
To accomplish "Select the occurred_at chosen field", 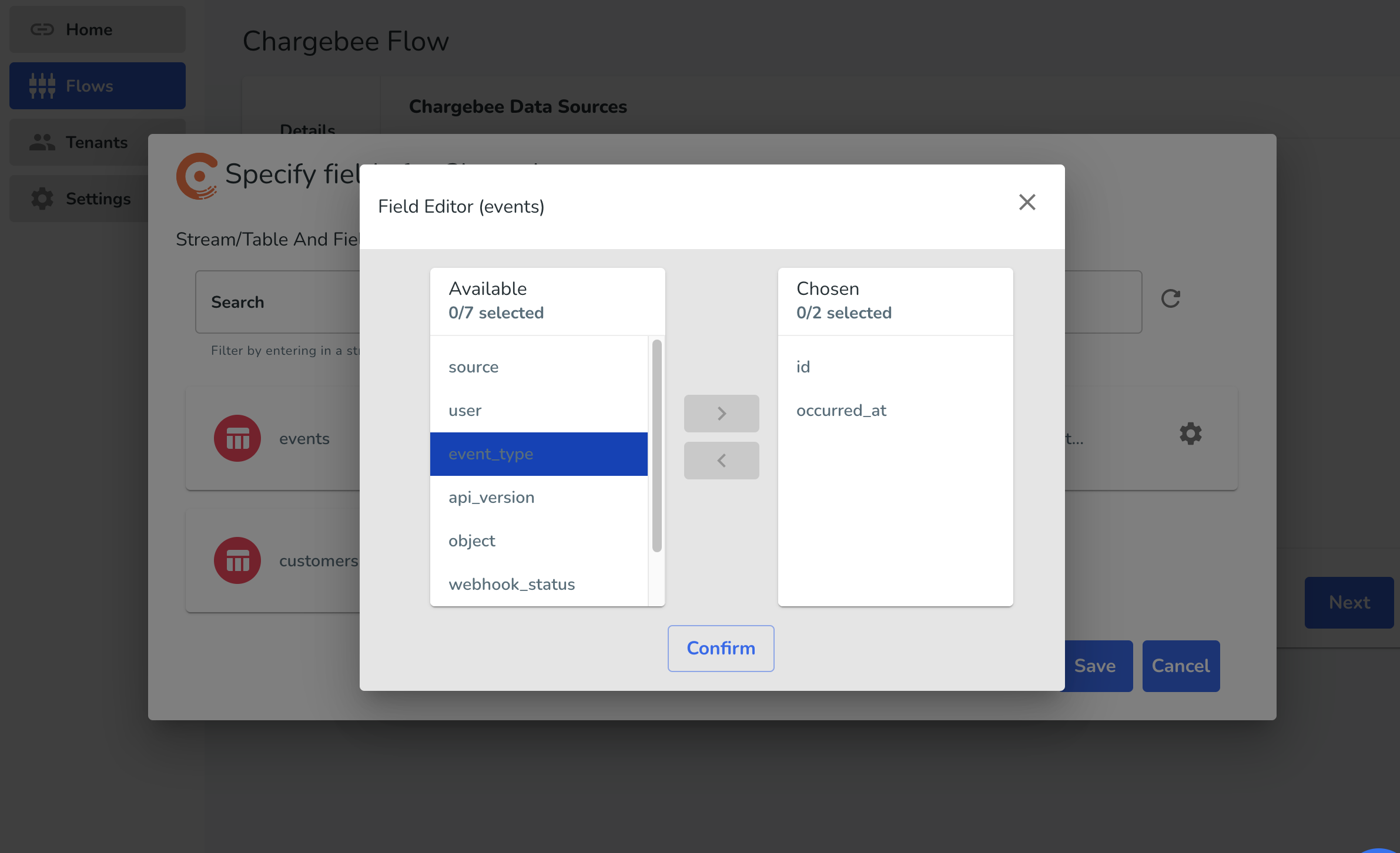I will (895, 411).
